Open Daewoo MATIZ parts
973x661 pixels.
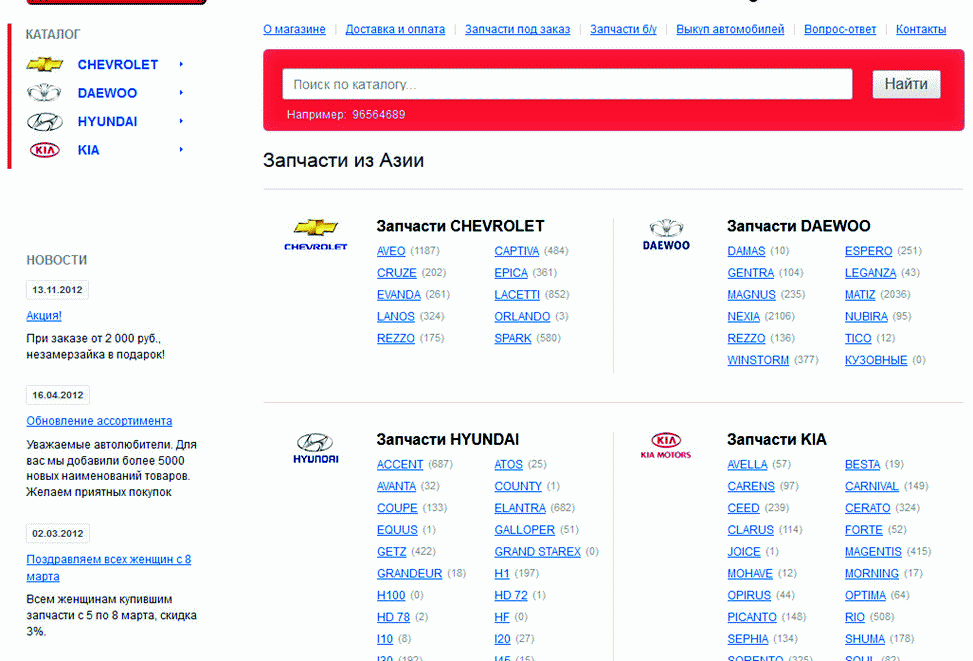point(860,294)
